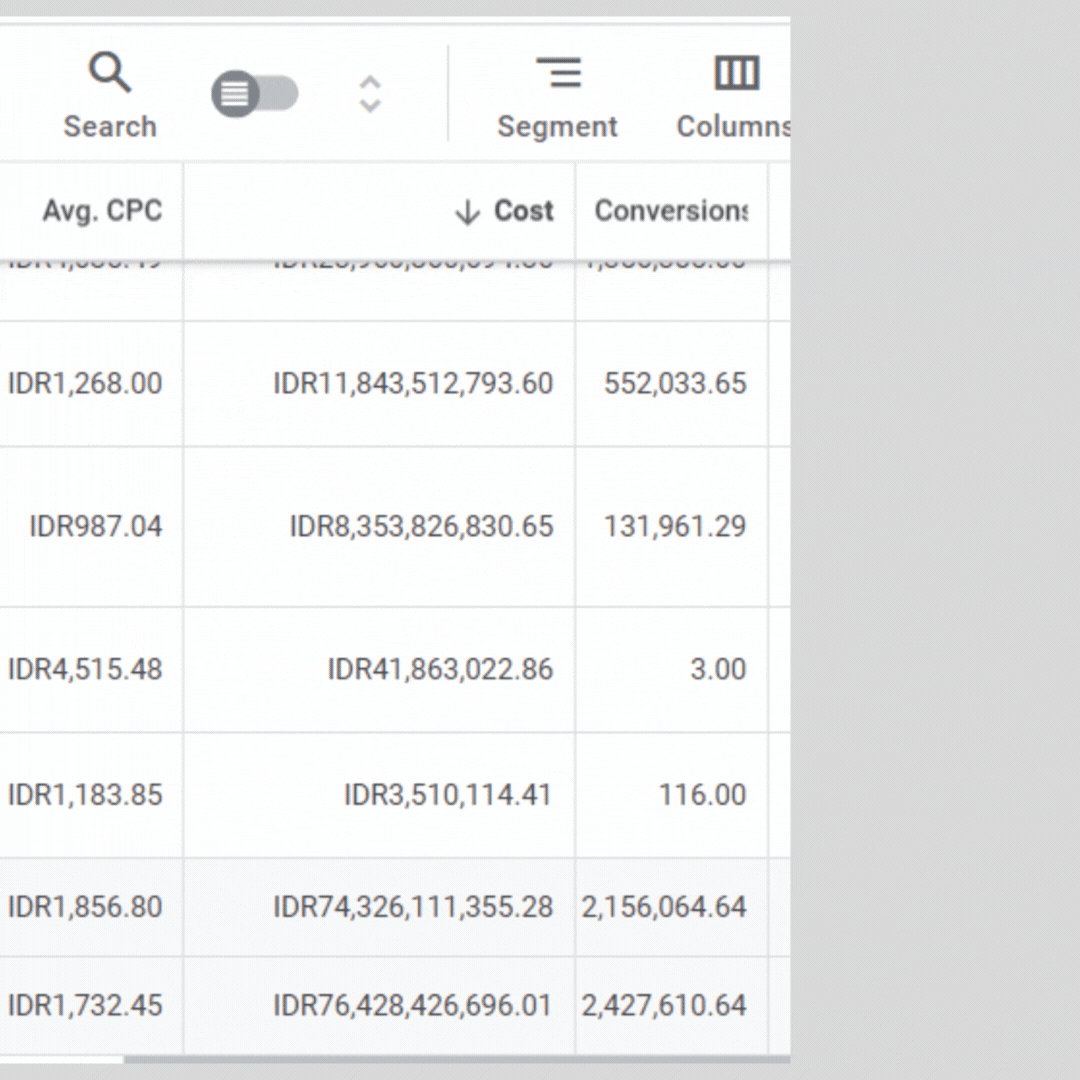Click the IDR74,326,111,355.28 total cost
The height and width of the screenshot is (1080, 1080).
click(x=413, y=907)
